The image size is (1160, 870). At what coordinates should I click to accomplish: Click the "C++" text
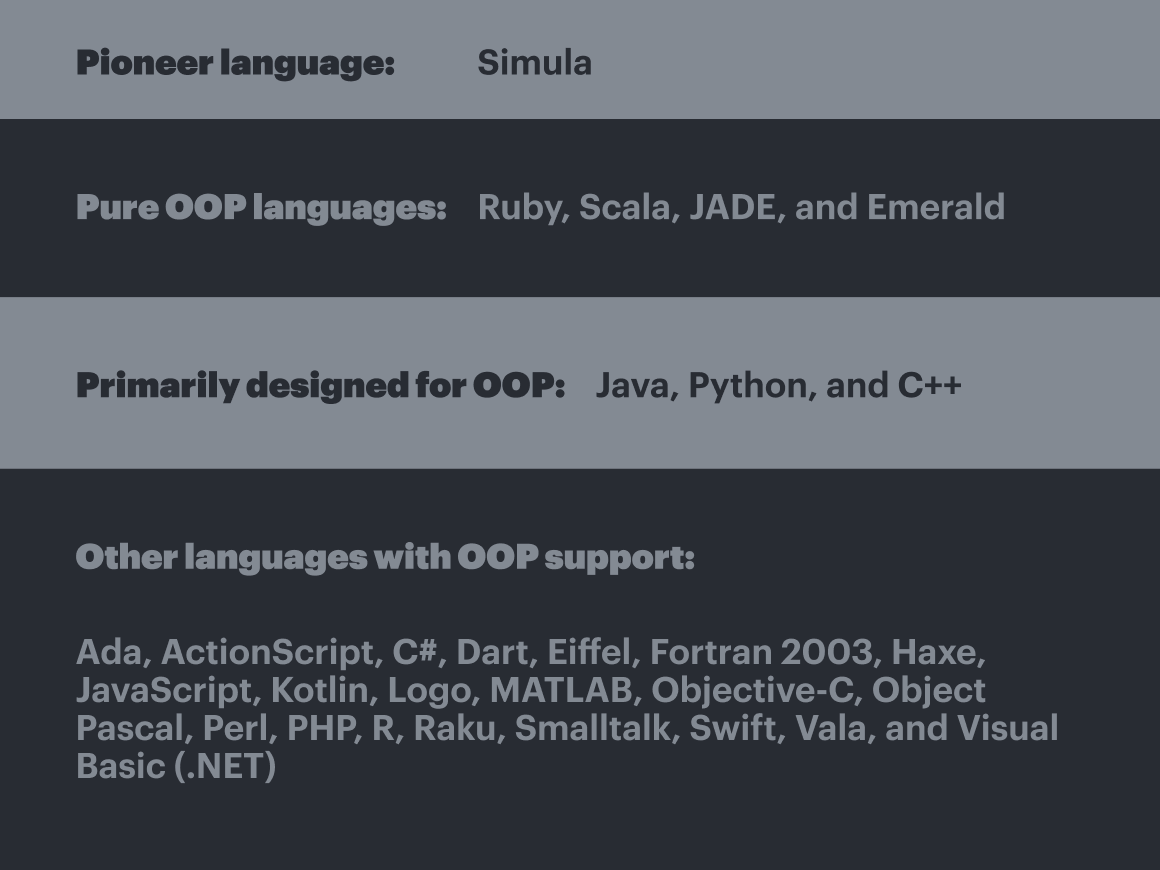click(x=929, y=386)
